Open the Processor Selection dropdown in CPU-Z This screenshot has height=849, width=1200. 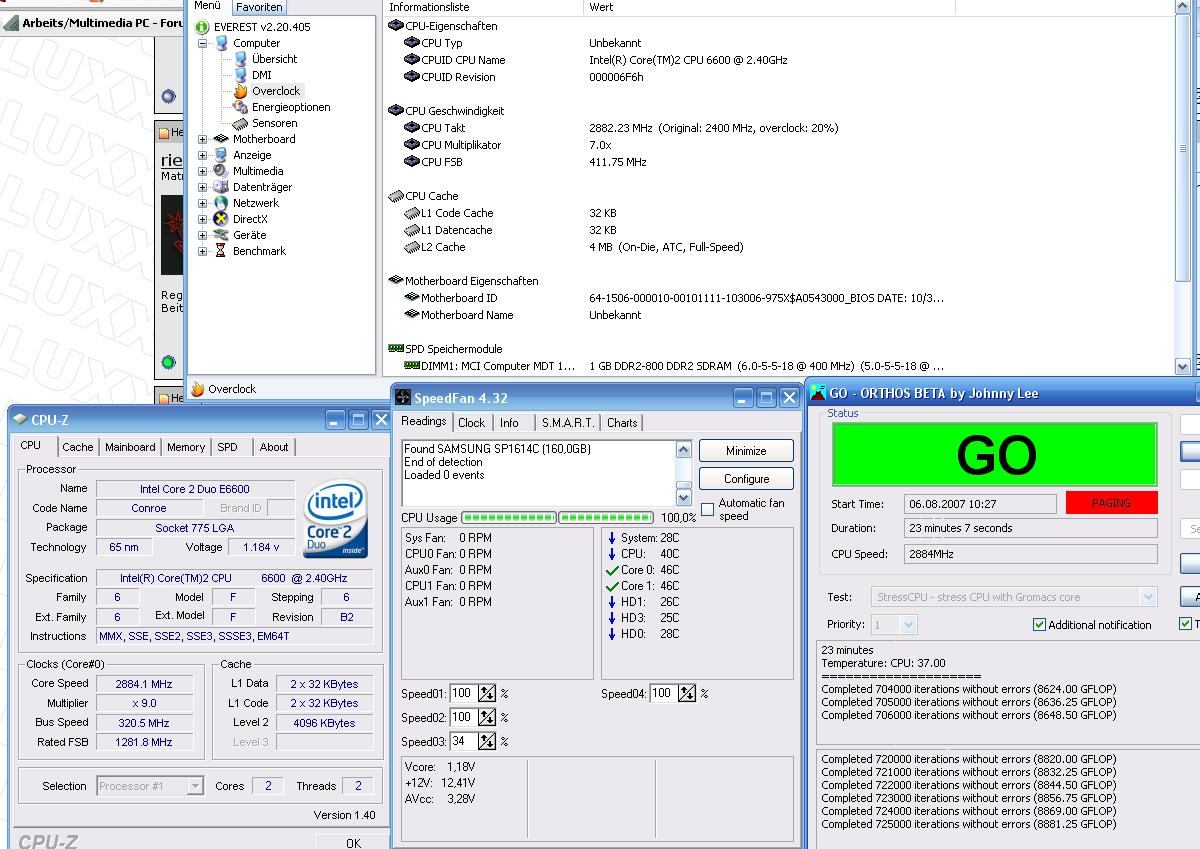point(195,786)
